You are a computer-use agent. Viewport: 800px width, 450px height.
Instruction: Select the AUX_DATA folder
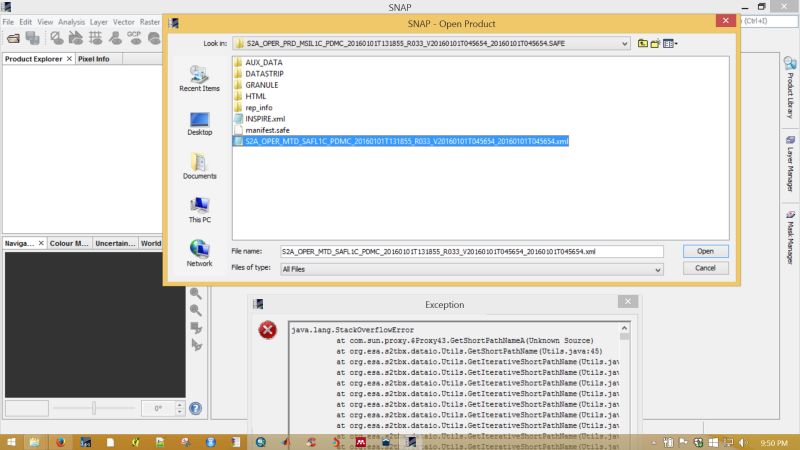tap(258, 62)
